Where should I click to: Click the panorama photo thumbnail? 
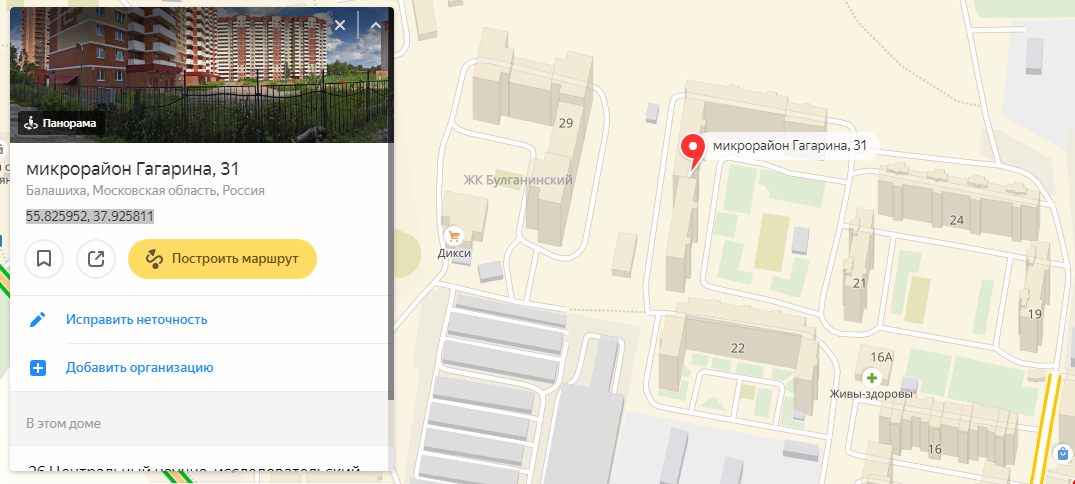[x=202, y=75]
